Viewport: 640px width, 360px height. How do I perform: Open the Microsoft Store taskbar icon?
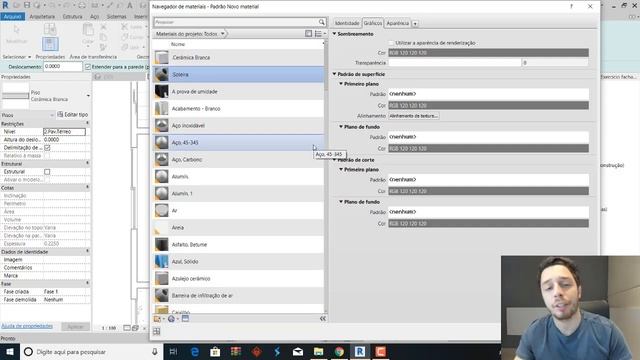(x=215, y=351)
